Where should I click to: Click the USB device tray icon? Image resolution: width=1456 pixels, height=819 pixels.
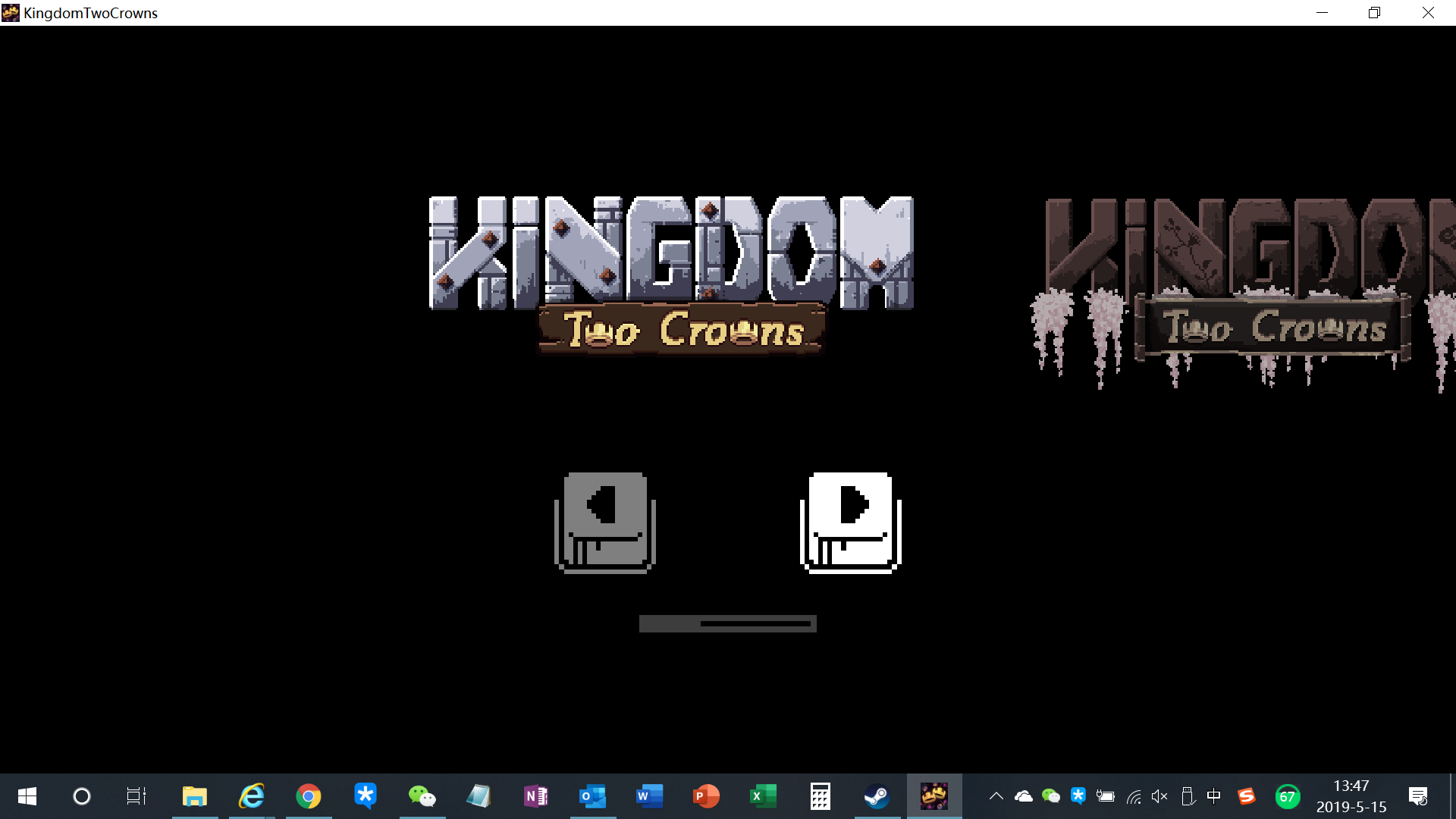[x=1188, y=796]
